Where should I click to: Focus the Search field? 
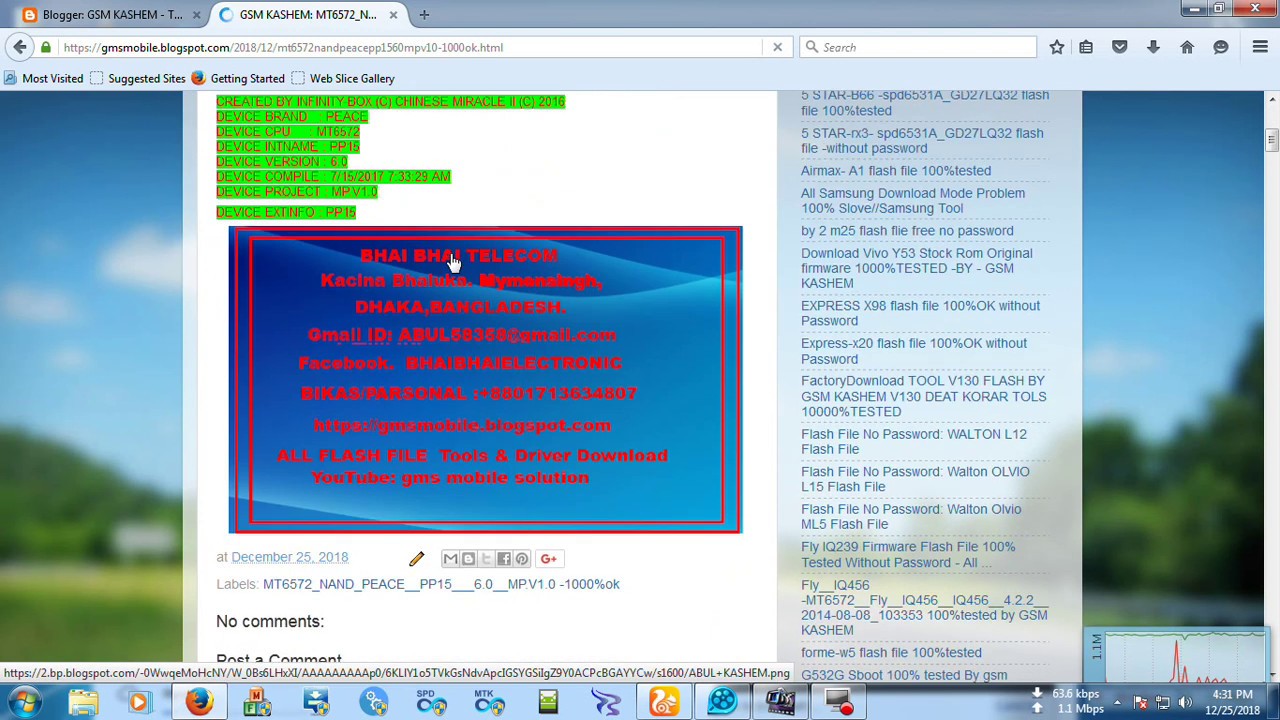pyautogui.click(x=918, y=47)
